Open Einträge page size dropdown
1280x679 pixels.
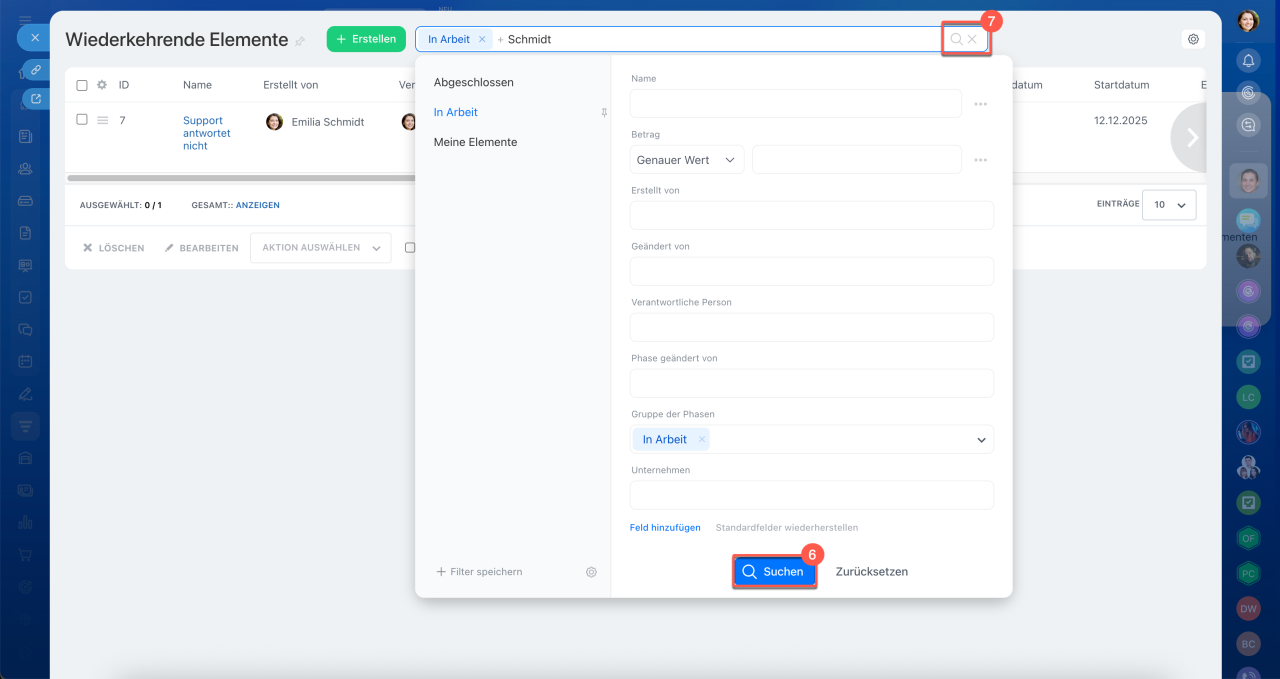(1169, 204)
